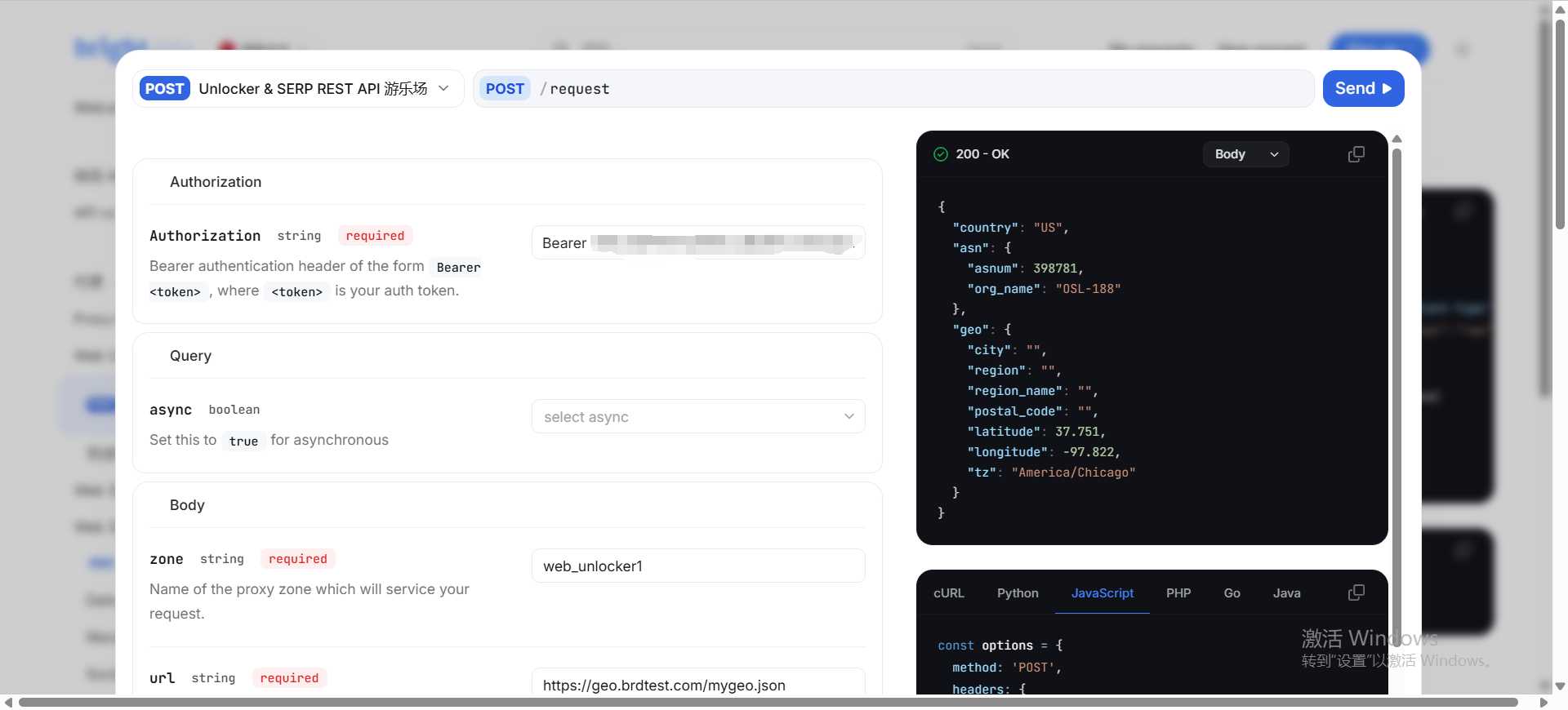Click the blue POST badge in API selector
This screenshot has height=710, width=1568.
tap(165, 88)
